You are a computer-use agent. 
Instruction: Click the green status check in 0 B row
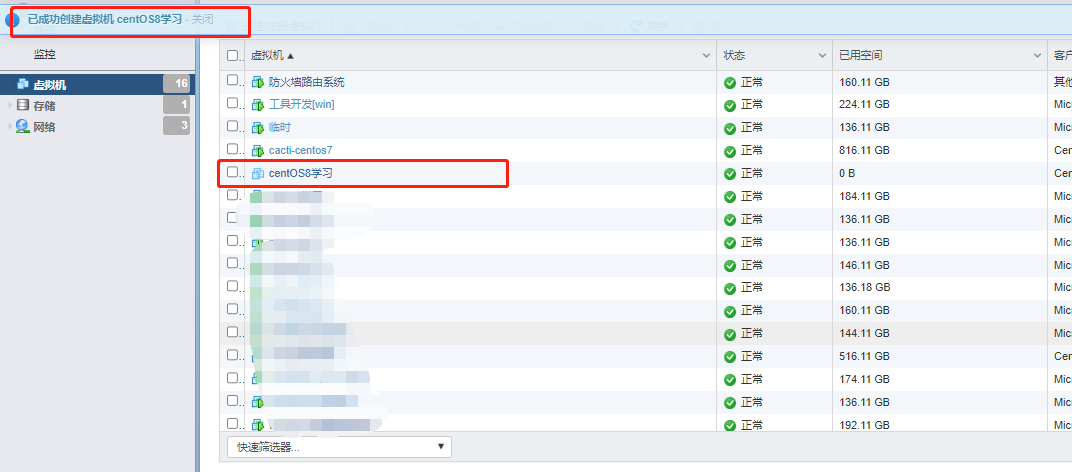click(730, 174)
